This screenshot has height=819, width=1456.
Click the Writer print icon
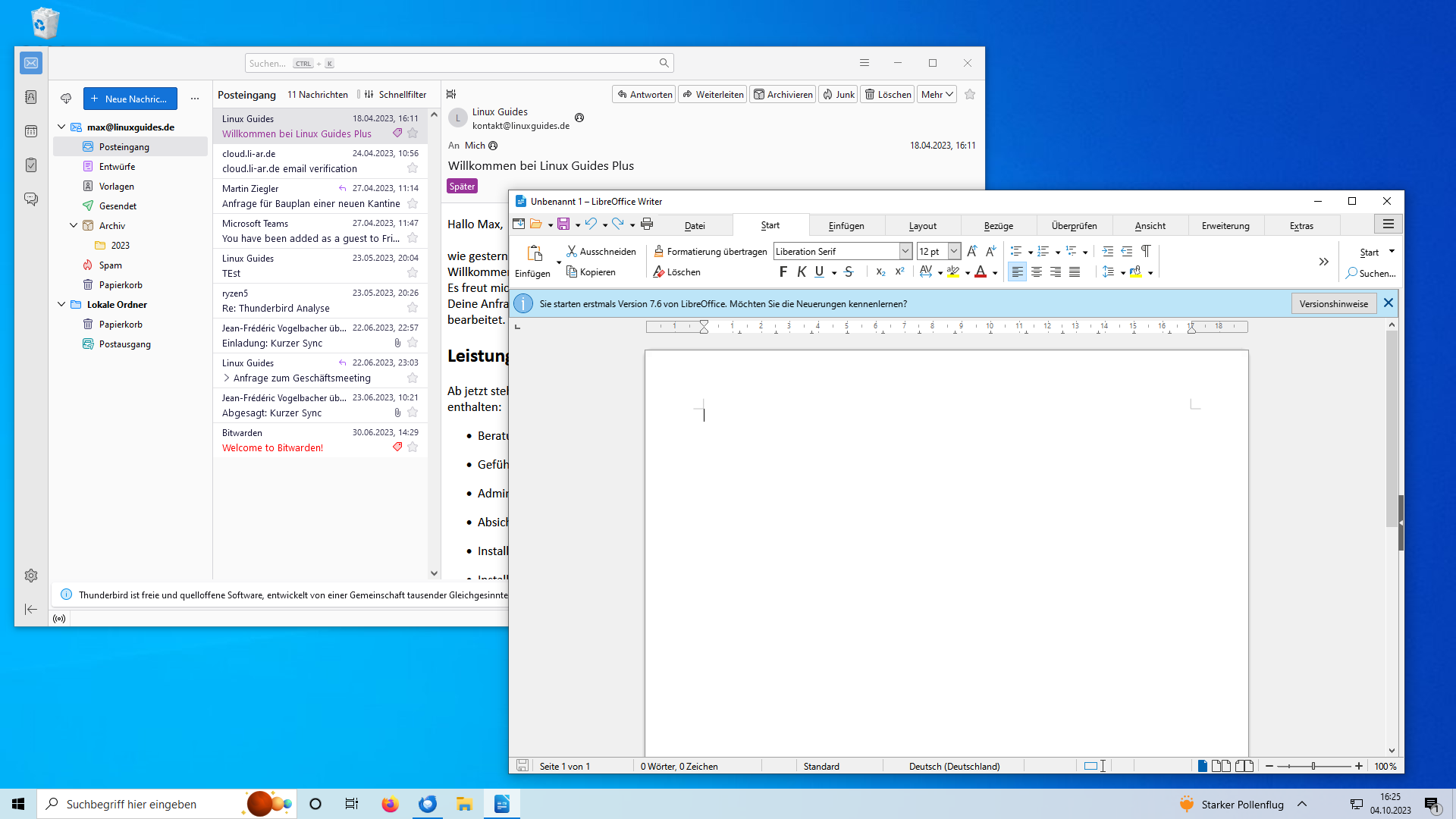click(x=647, y=224)
